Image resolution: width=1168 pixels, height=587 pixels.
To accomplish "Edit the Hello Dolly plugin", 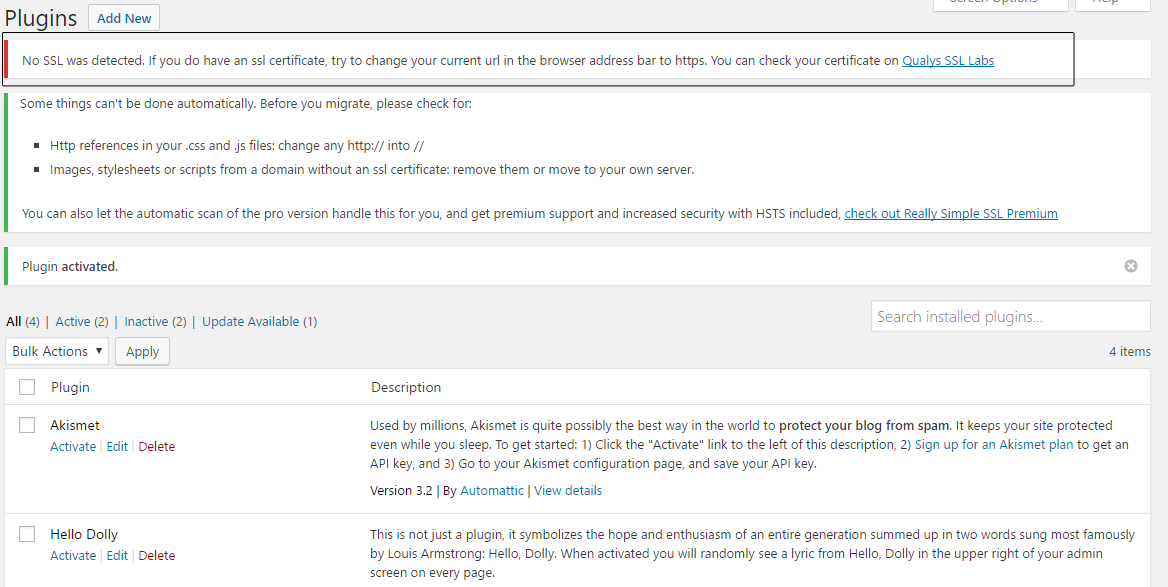I will point(117,555).
